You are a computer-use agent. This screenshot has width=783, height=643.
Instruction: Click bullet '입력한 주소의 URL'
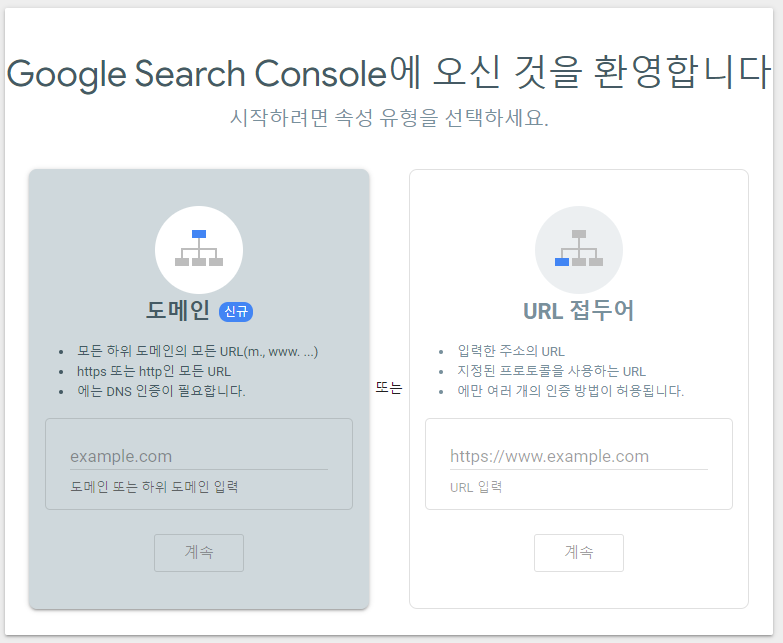click(511, 351)
